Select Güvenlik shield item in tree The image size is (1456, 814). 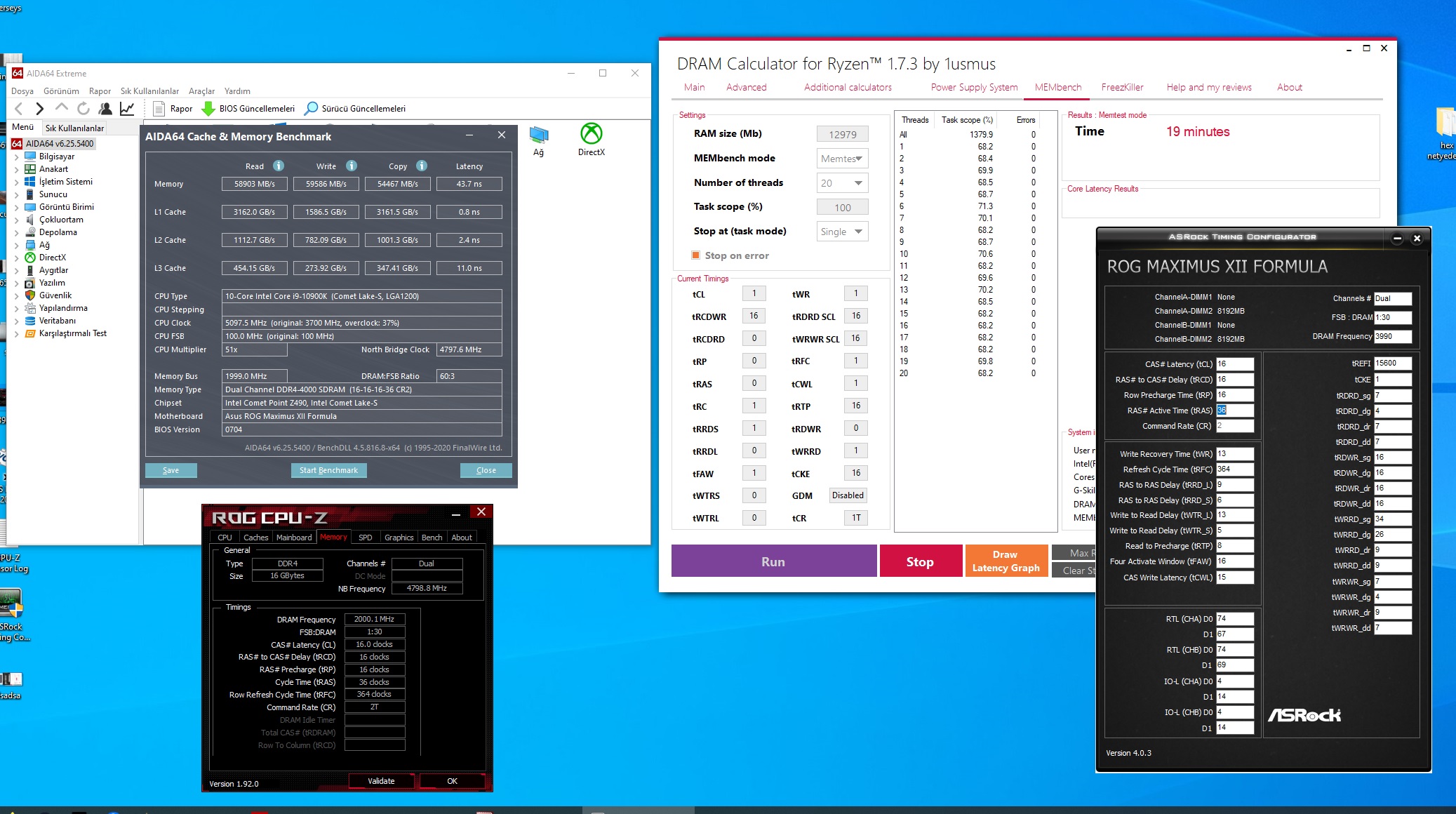click(x=55, y=295)
